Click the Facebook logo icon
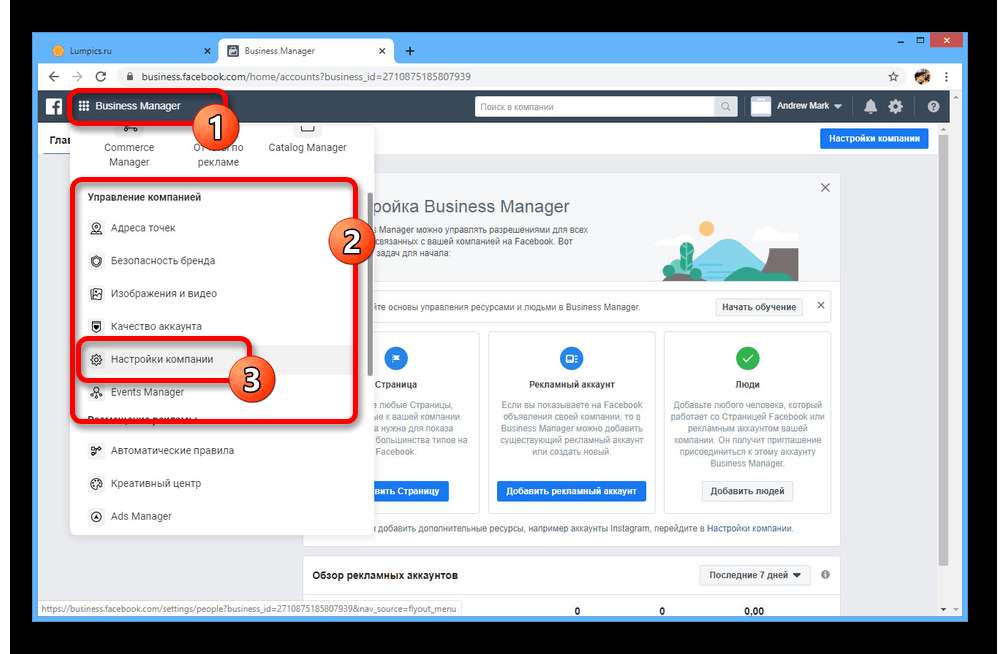This screenshot has height=654, width=1000. [54, 106]
